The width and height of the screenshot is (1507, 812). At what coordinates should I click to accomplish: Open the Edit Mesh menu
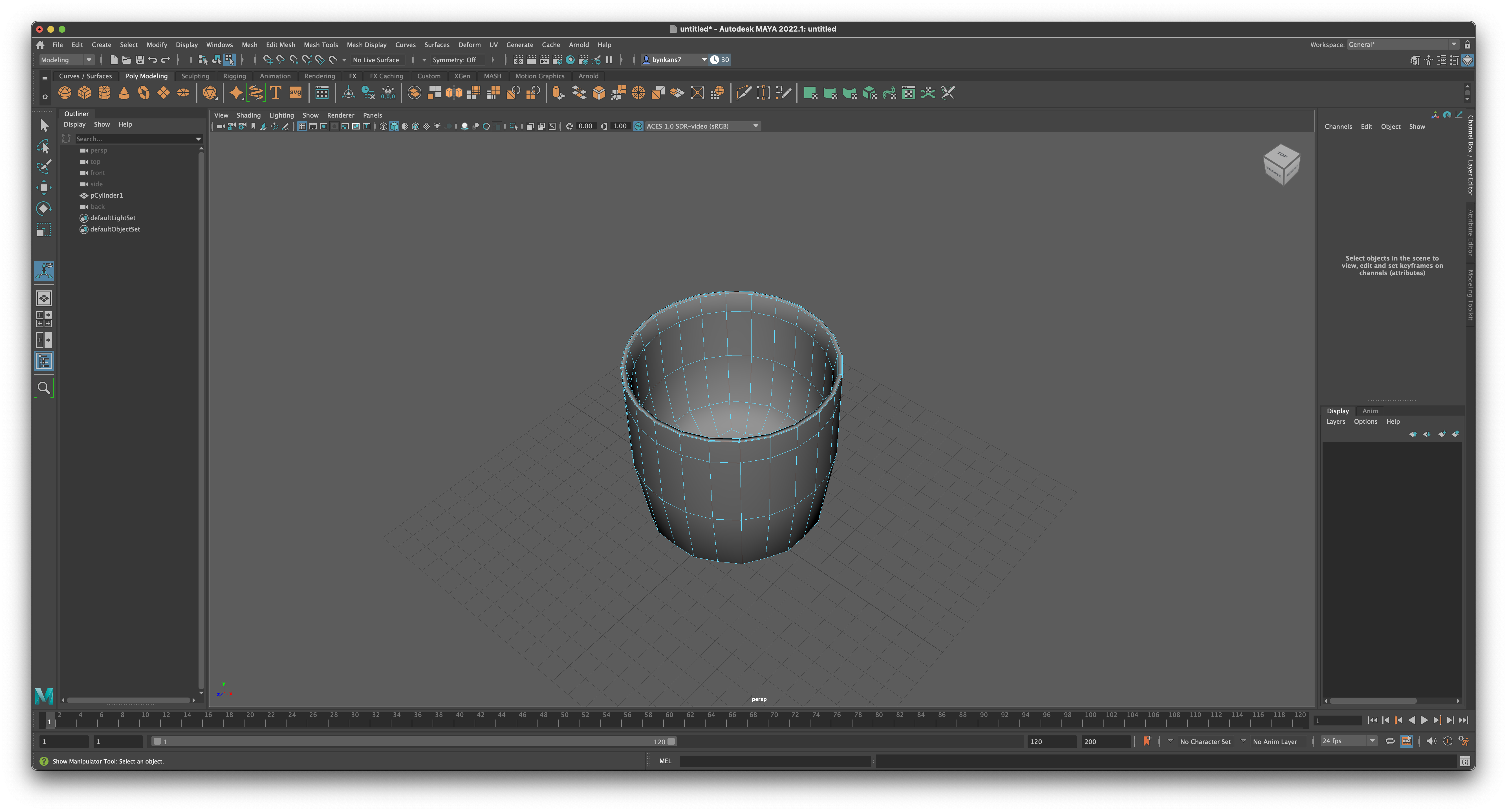(x=280, y=45)
